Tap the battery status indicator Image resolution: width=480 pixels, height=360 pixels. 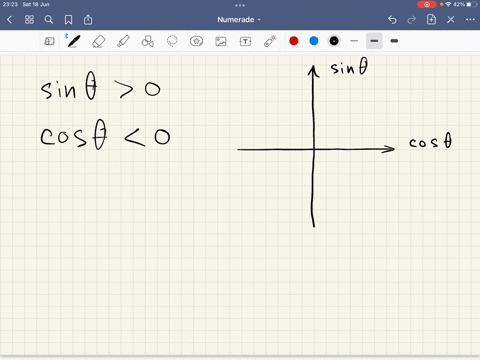(x=472, y=4)
